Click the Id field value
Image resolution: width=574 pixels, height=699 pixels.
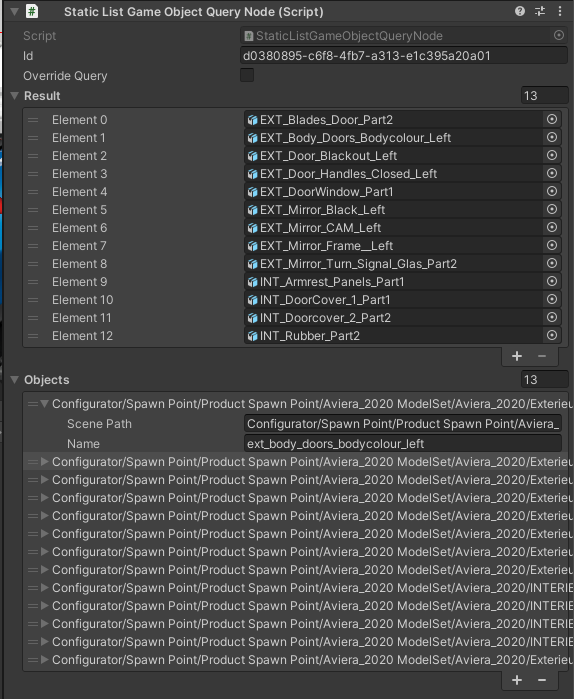click(x=404, y=55)
